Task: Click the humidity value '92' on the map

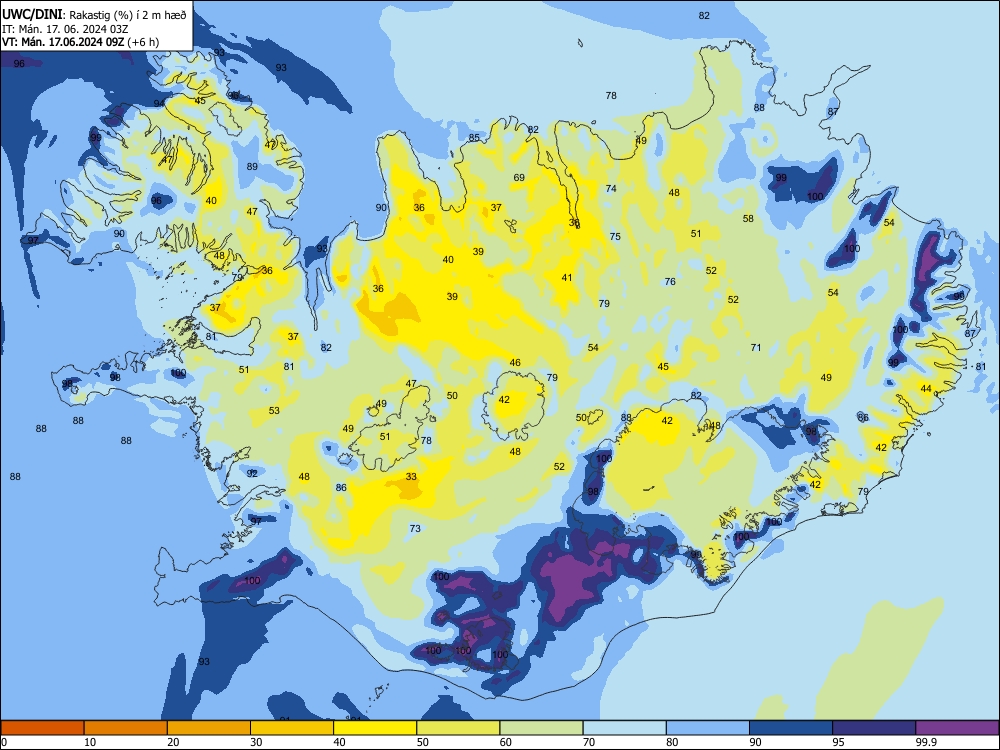Action: (253, 473)
